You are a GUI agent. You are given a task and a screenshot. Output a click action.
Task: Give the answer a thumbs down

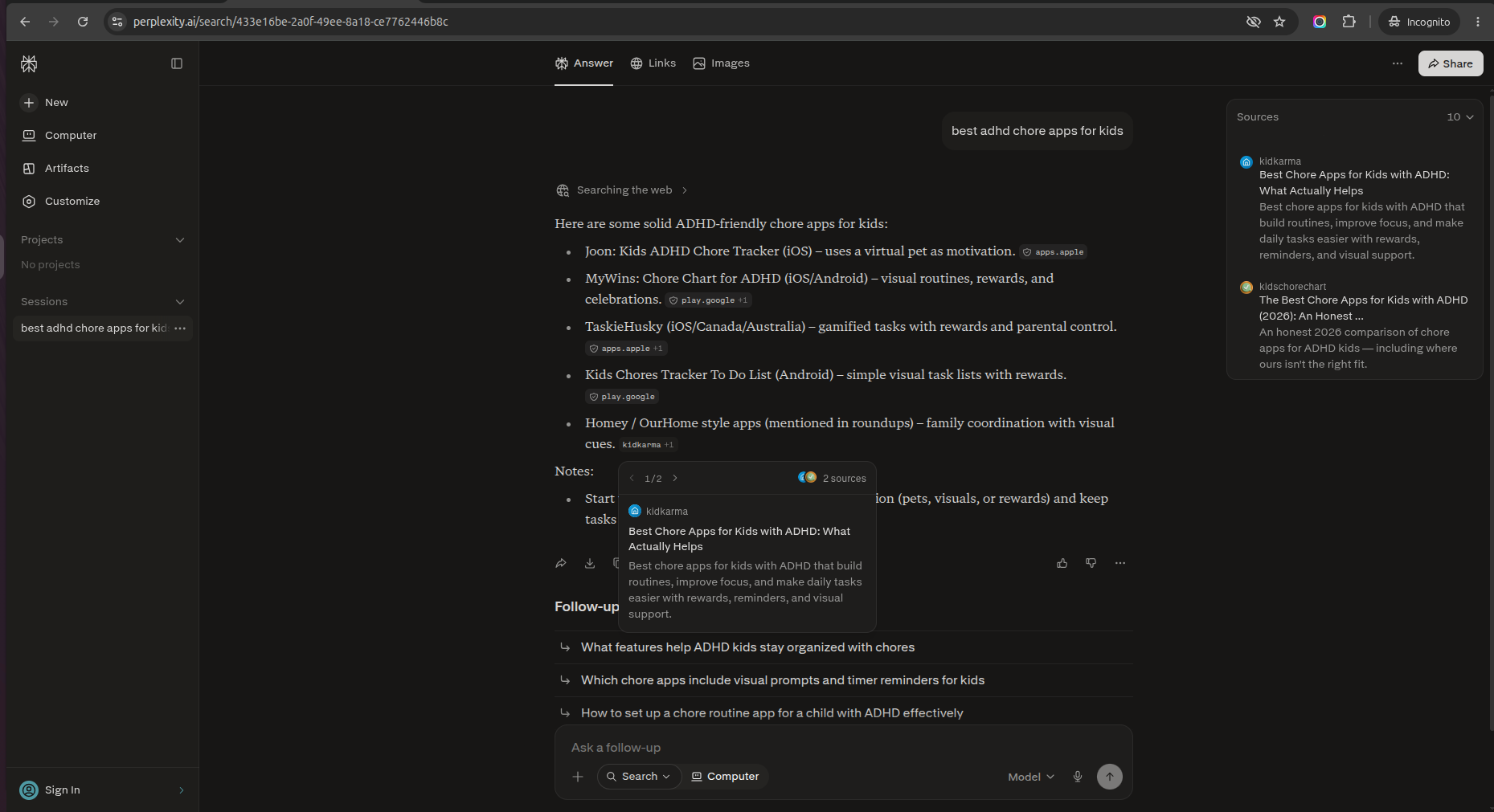tap(1091, 564)
